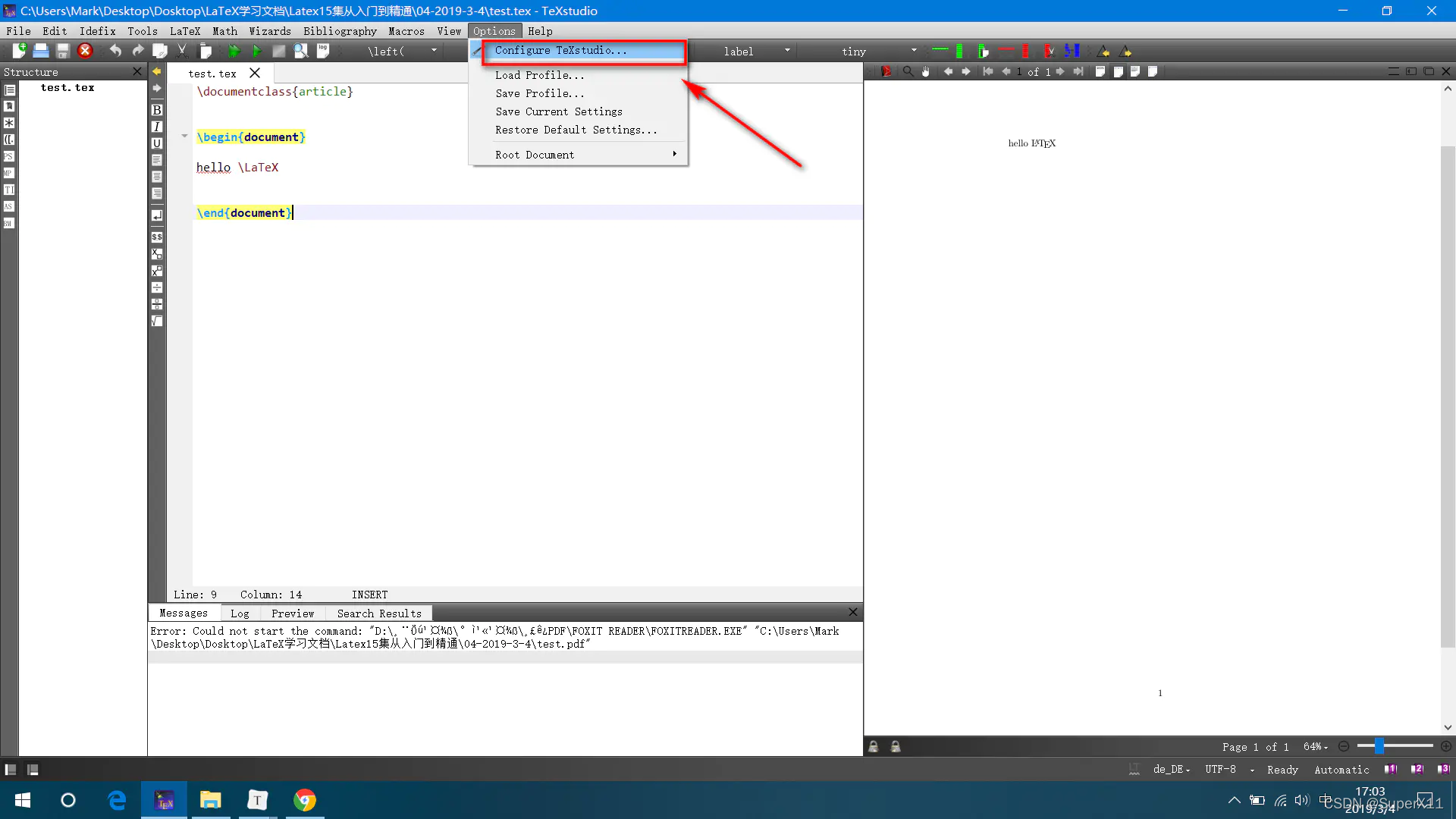Click bookmark slot 1 in status bar
This screenshot has width=1456, height=819.
(x=1391, y=769)
